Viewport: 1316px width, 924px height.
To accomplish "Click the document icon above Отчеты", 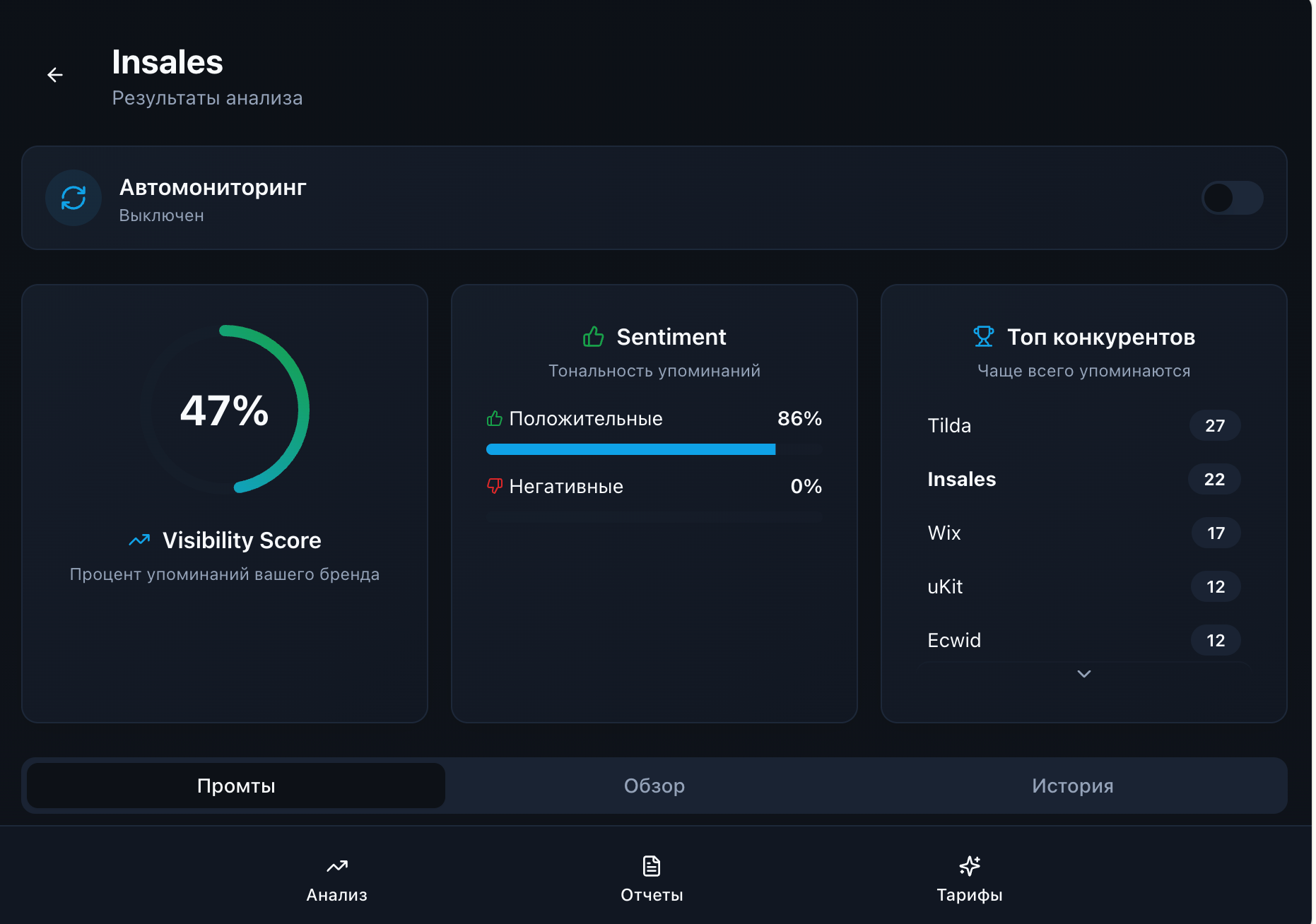I will point(651,865).
